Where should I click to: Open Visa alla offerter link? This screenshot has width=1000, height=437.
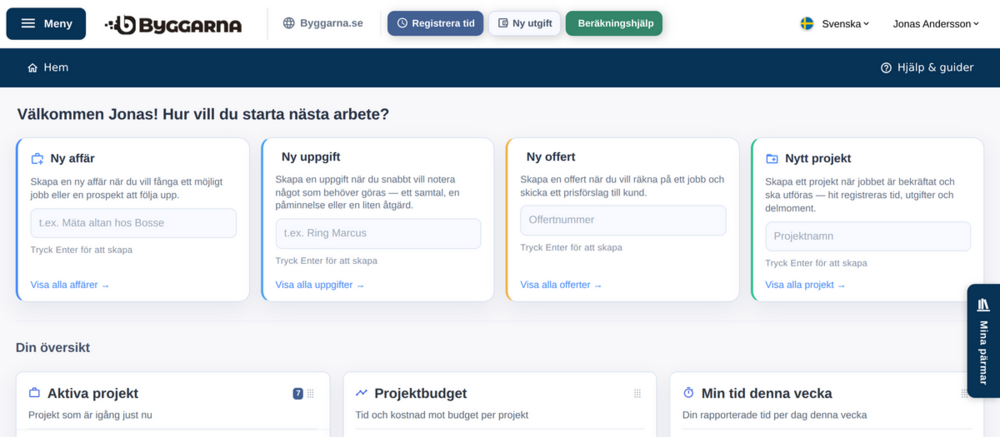561,285
